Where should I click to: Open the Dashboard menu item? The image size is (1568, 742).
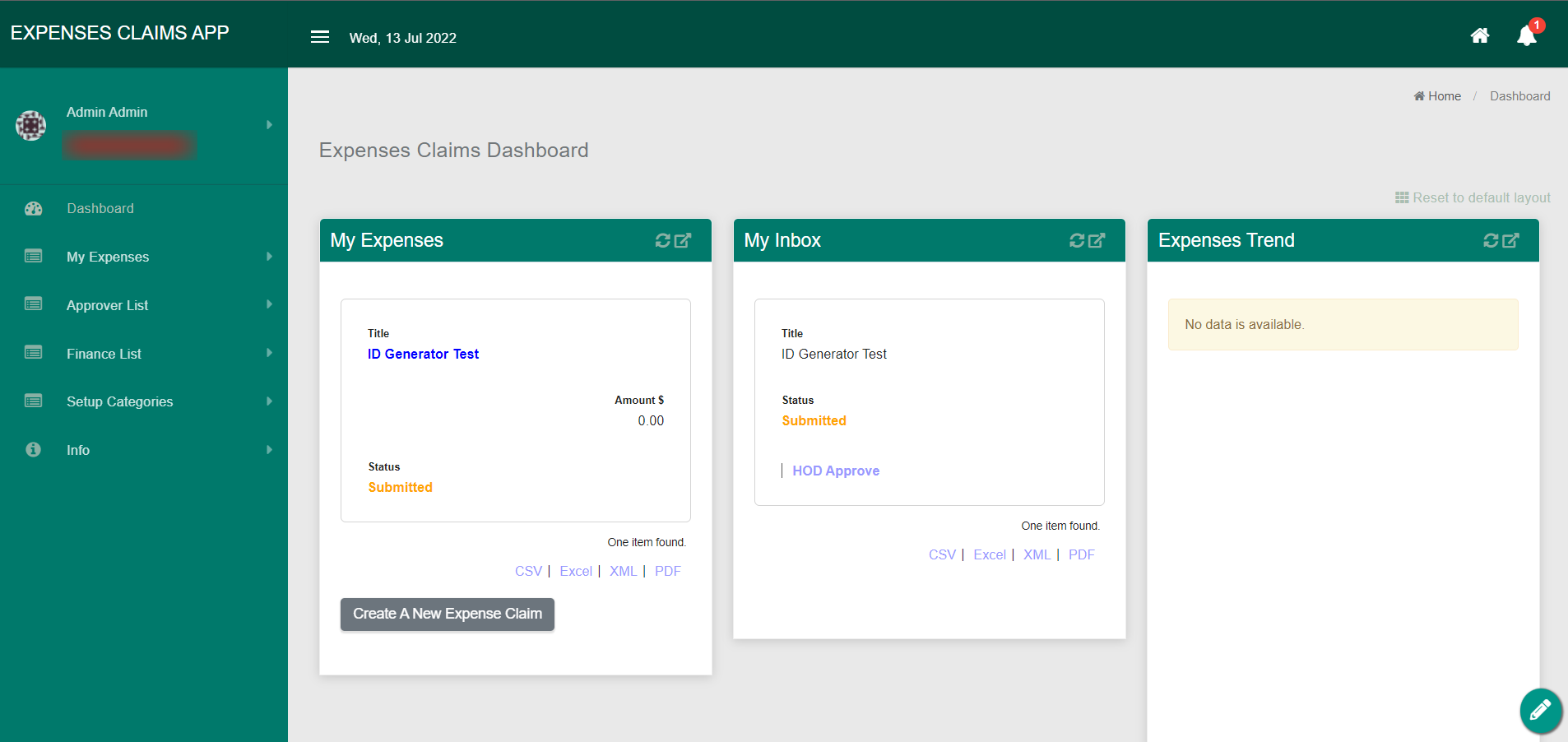(x=100, y=209)
